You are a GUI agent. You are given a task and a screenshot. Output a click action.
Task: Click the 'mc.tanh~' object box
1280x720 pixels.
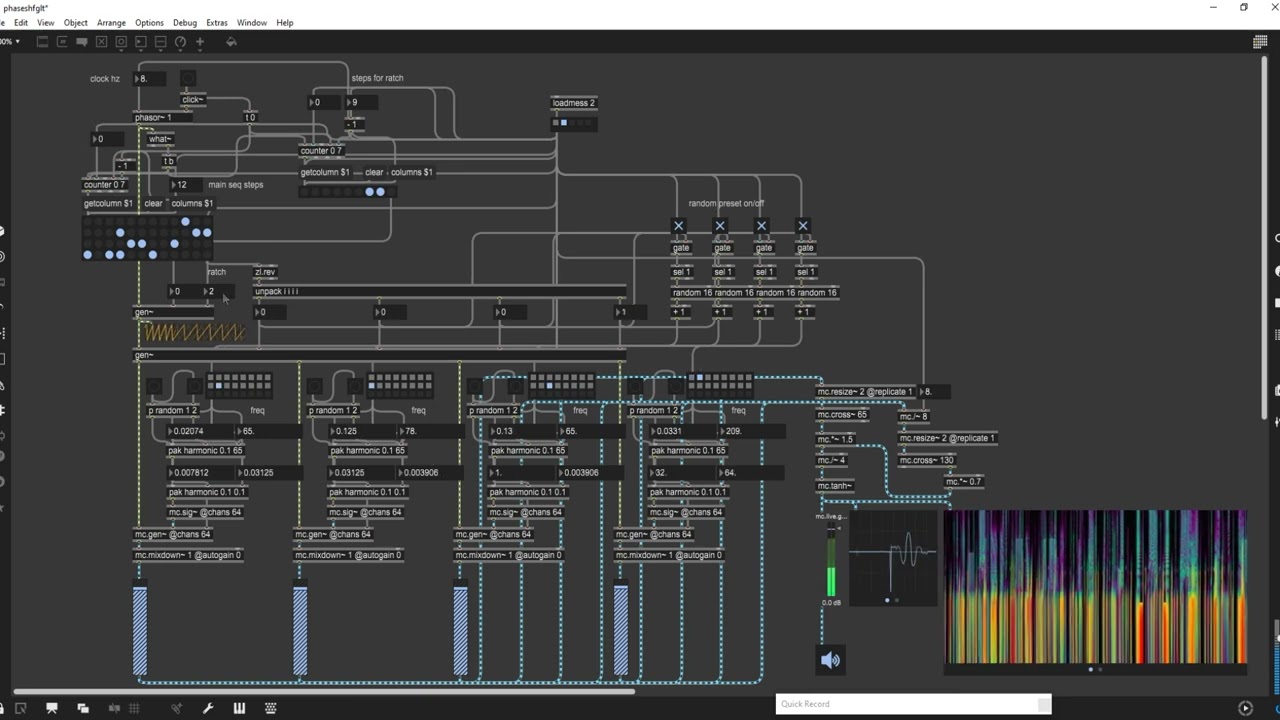coord(835,486)
